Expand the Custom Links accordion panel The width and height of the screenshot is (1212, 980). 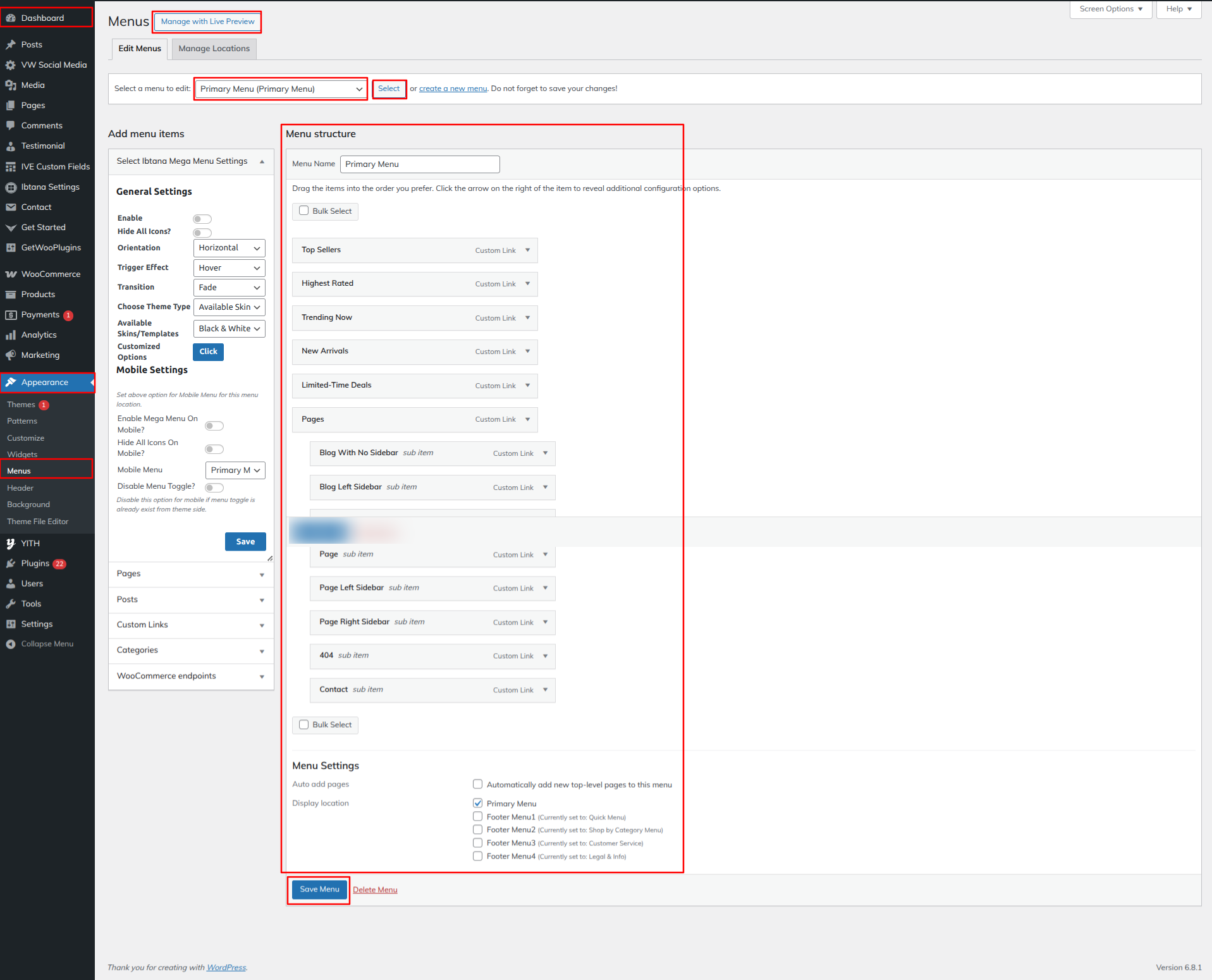click(x=191, y=625)
